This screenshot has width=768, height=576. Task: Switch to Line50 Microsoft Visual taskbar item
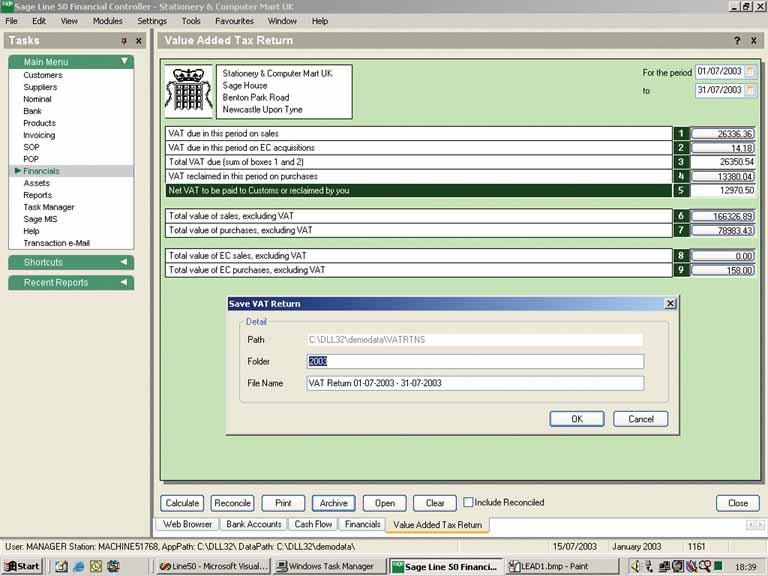tap(214, 566)
